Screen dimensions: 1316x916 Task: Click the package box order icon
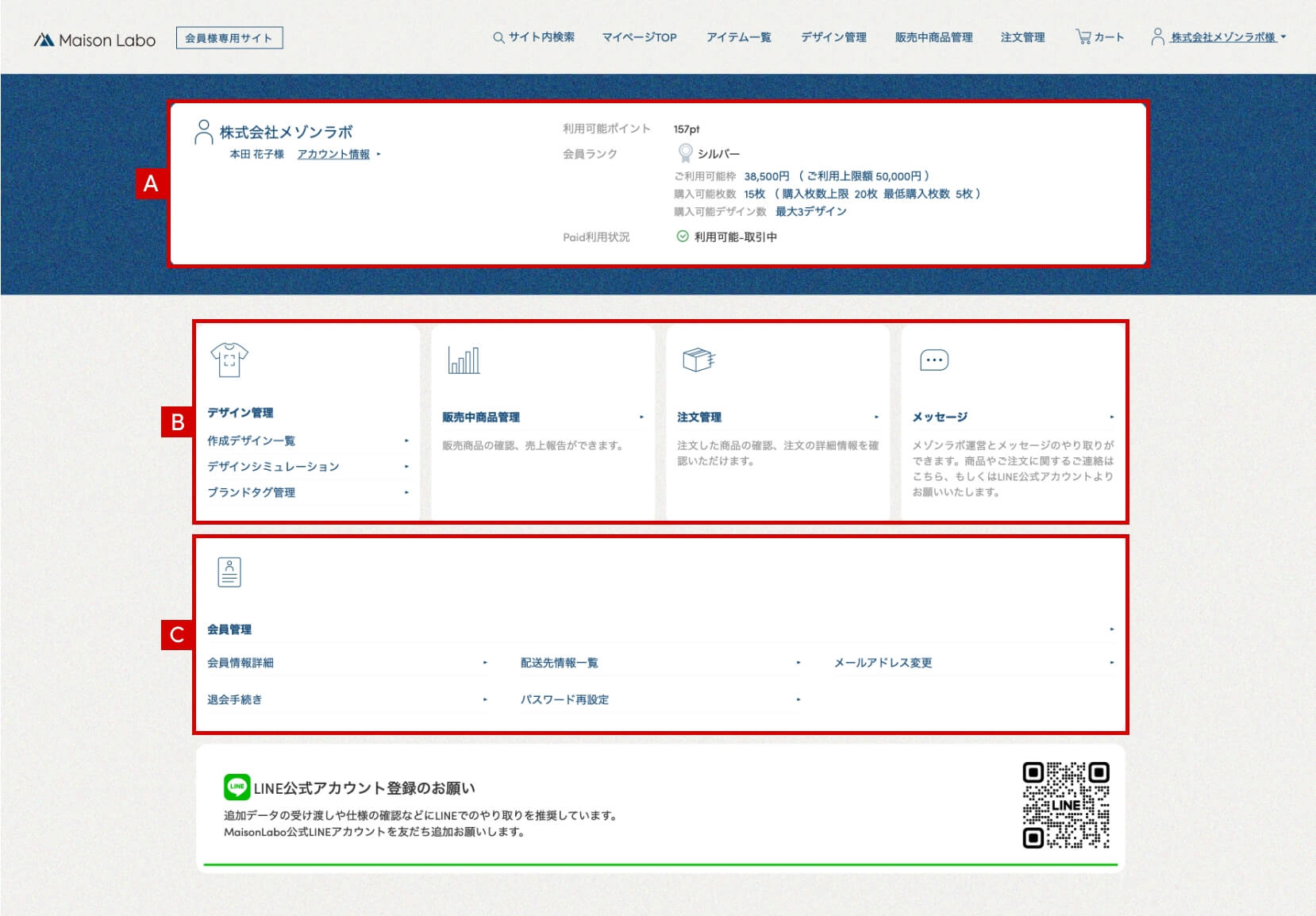click(x=698, y=360)
